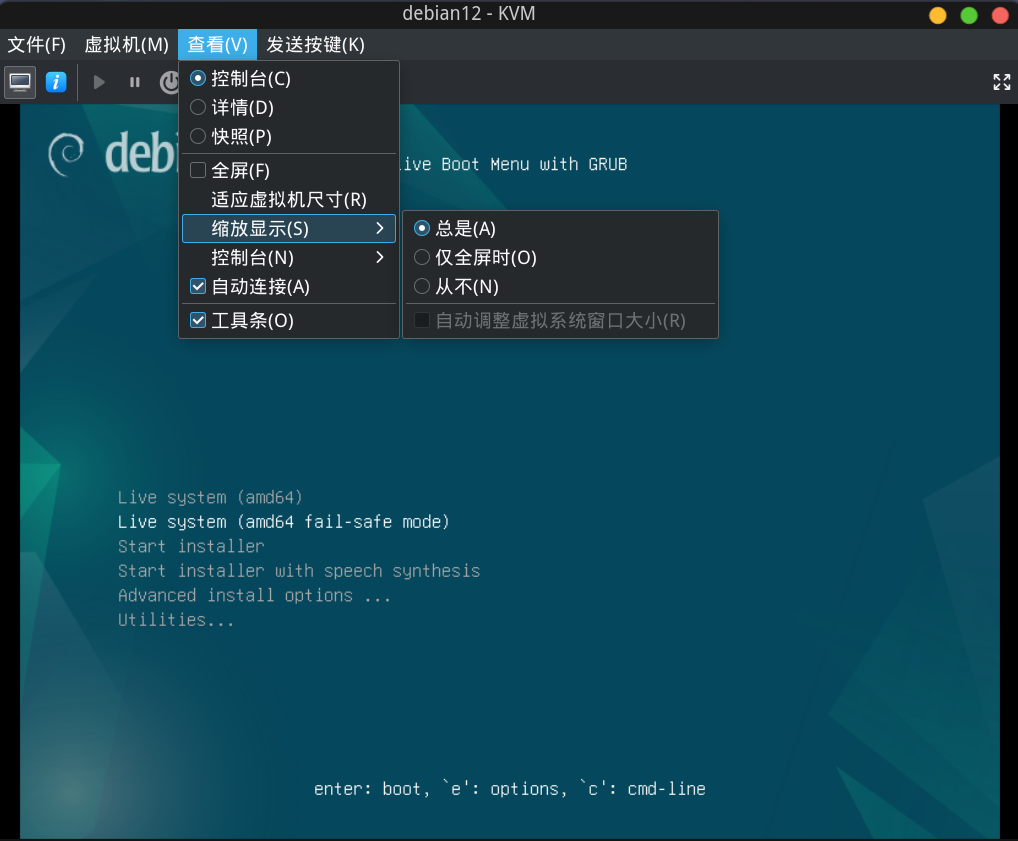This screenshot has height=841, width=1018.
Task: Click 'Utilities...' boot entry
Action: pos(175,620)
